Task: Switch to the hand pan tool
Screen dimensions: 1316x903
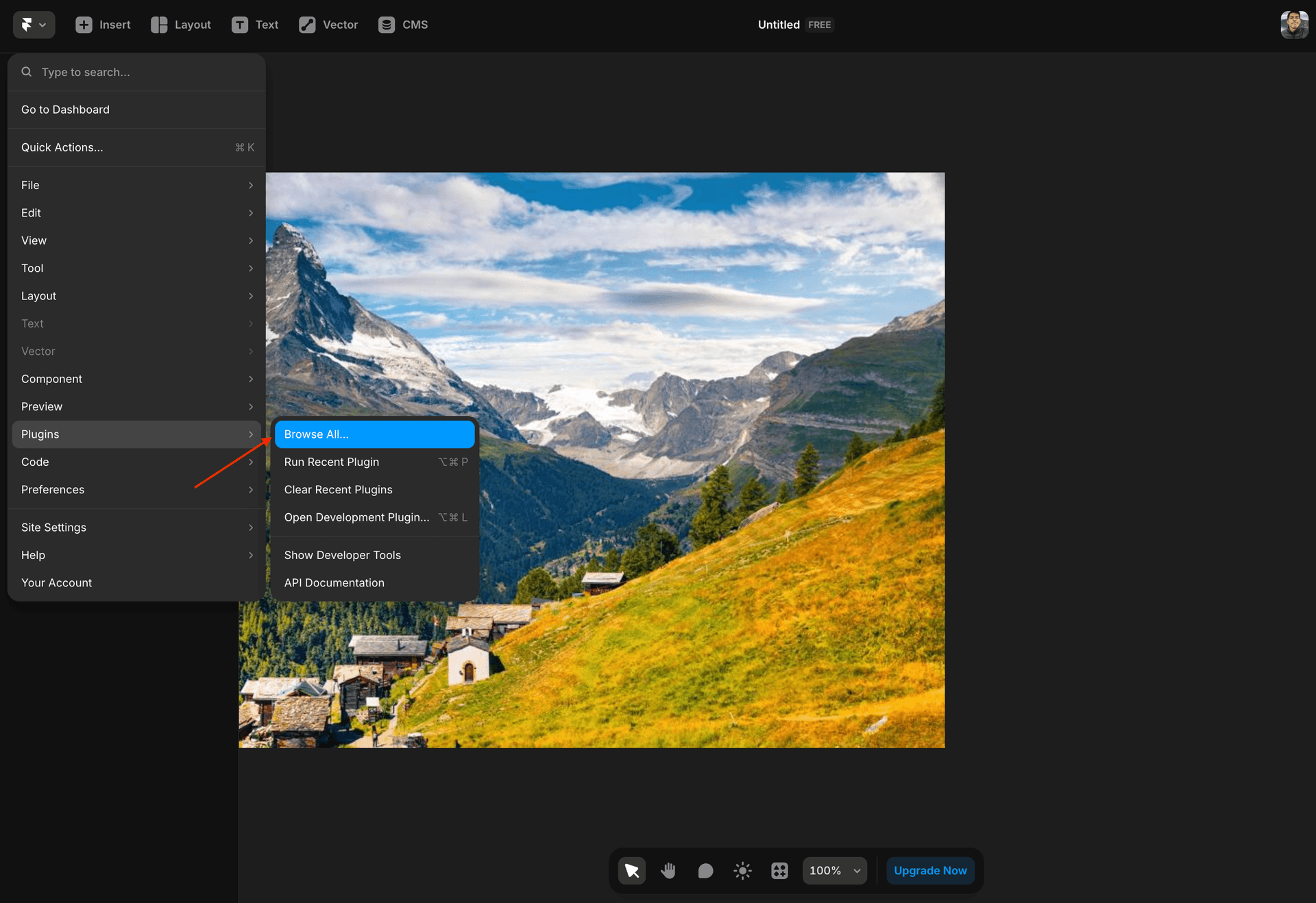Action: click(x=668, y=870)
